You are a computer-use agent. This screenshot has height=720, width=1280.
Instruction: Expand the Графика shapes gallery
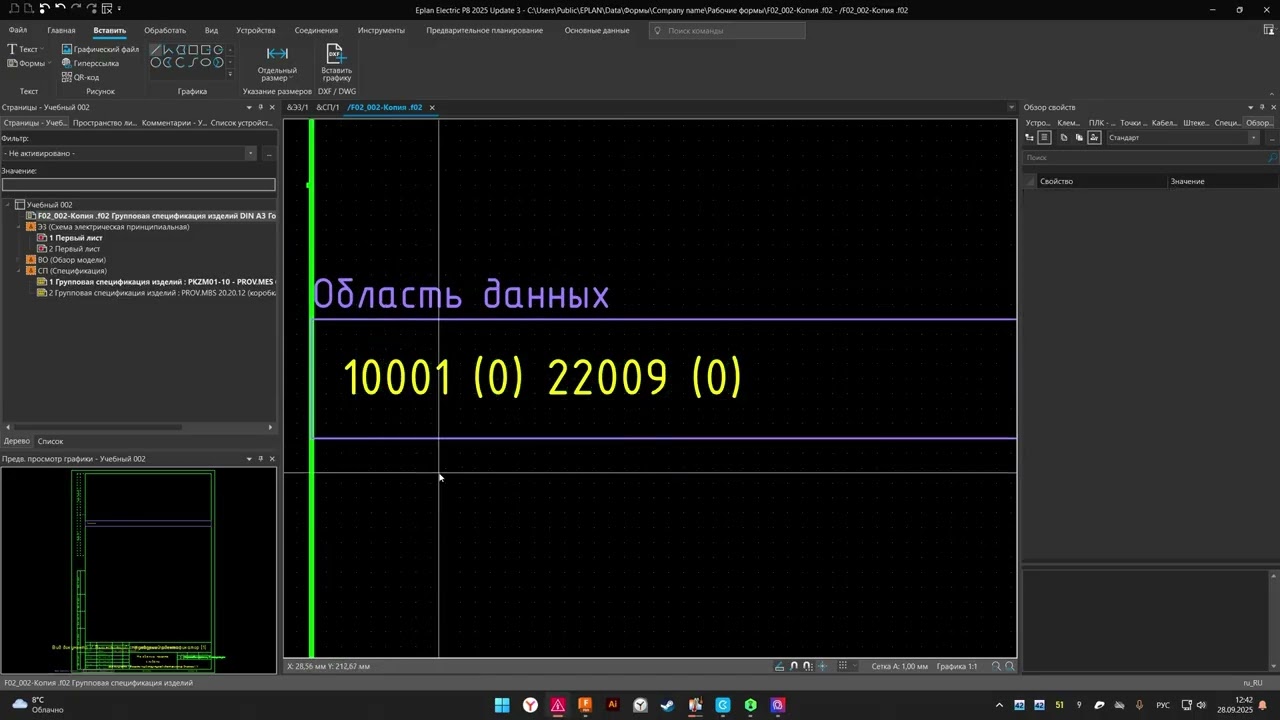(x=230, y=74)
